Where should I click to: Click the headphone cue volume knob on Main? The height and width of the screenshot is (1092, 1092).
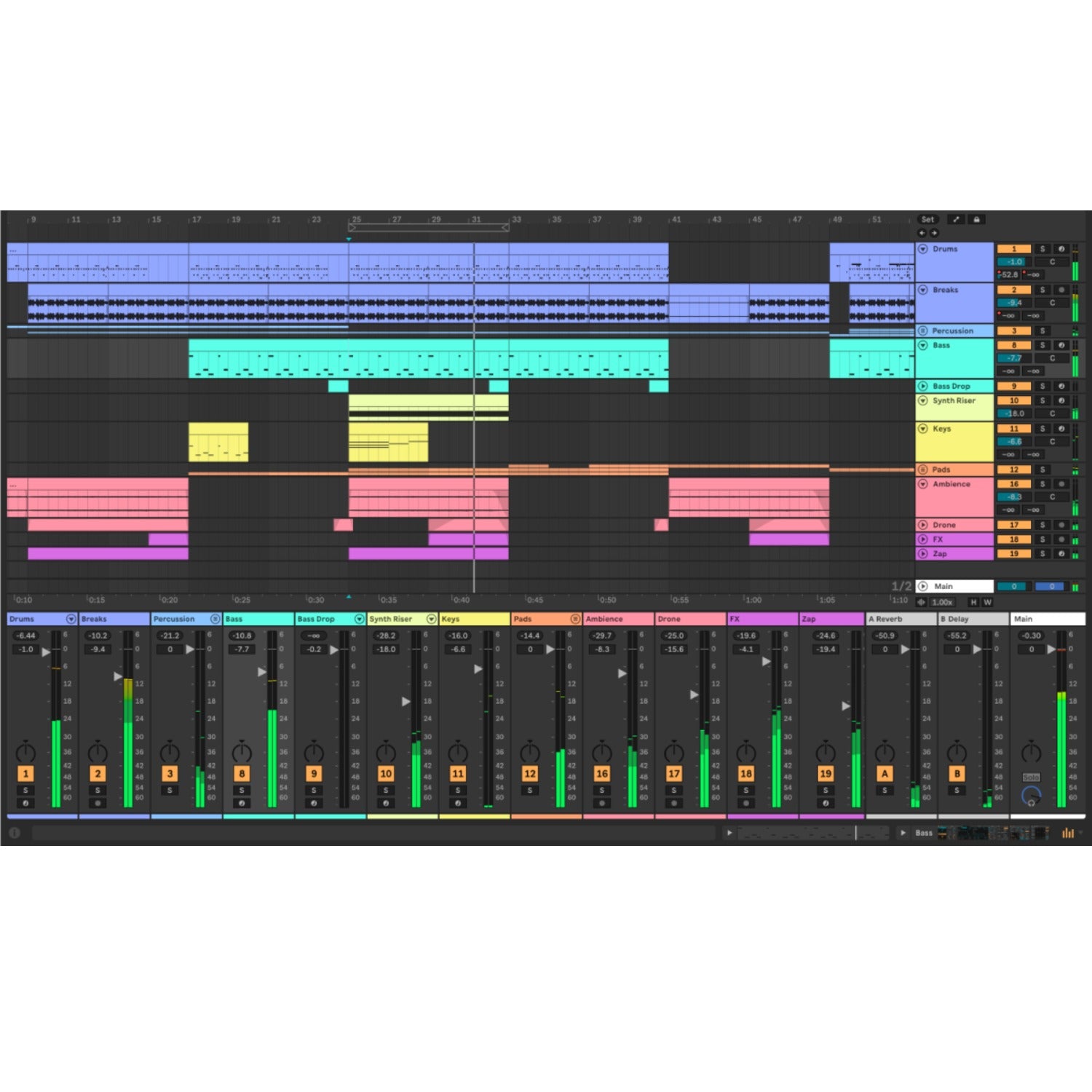coord(1031,796)
